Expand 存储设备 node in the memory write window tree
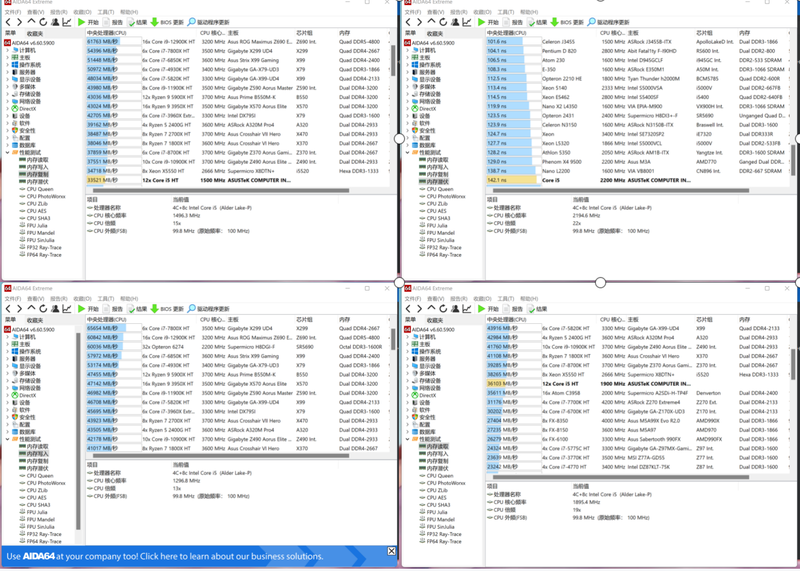 pos(7,381)
